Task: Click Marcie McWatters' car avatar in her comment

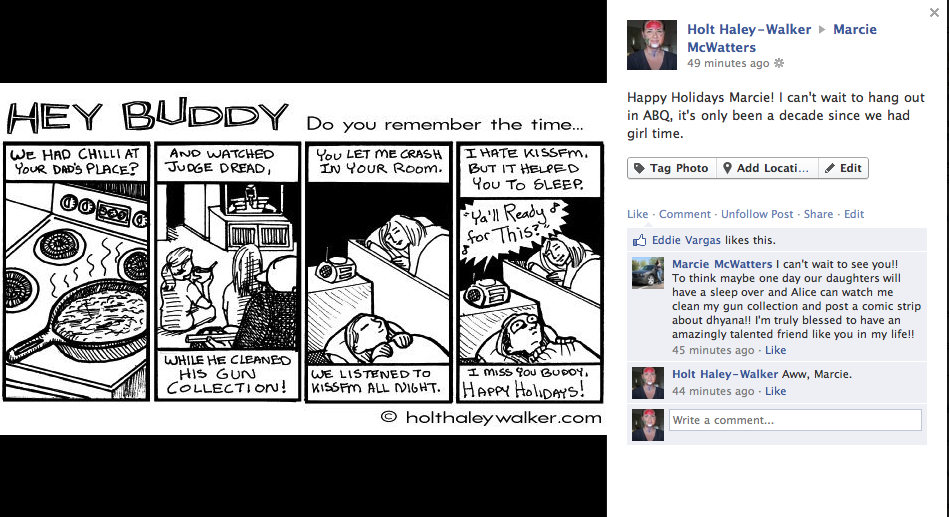Action: pos(648,273)
